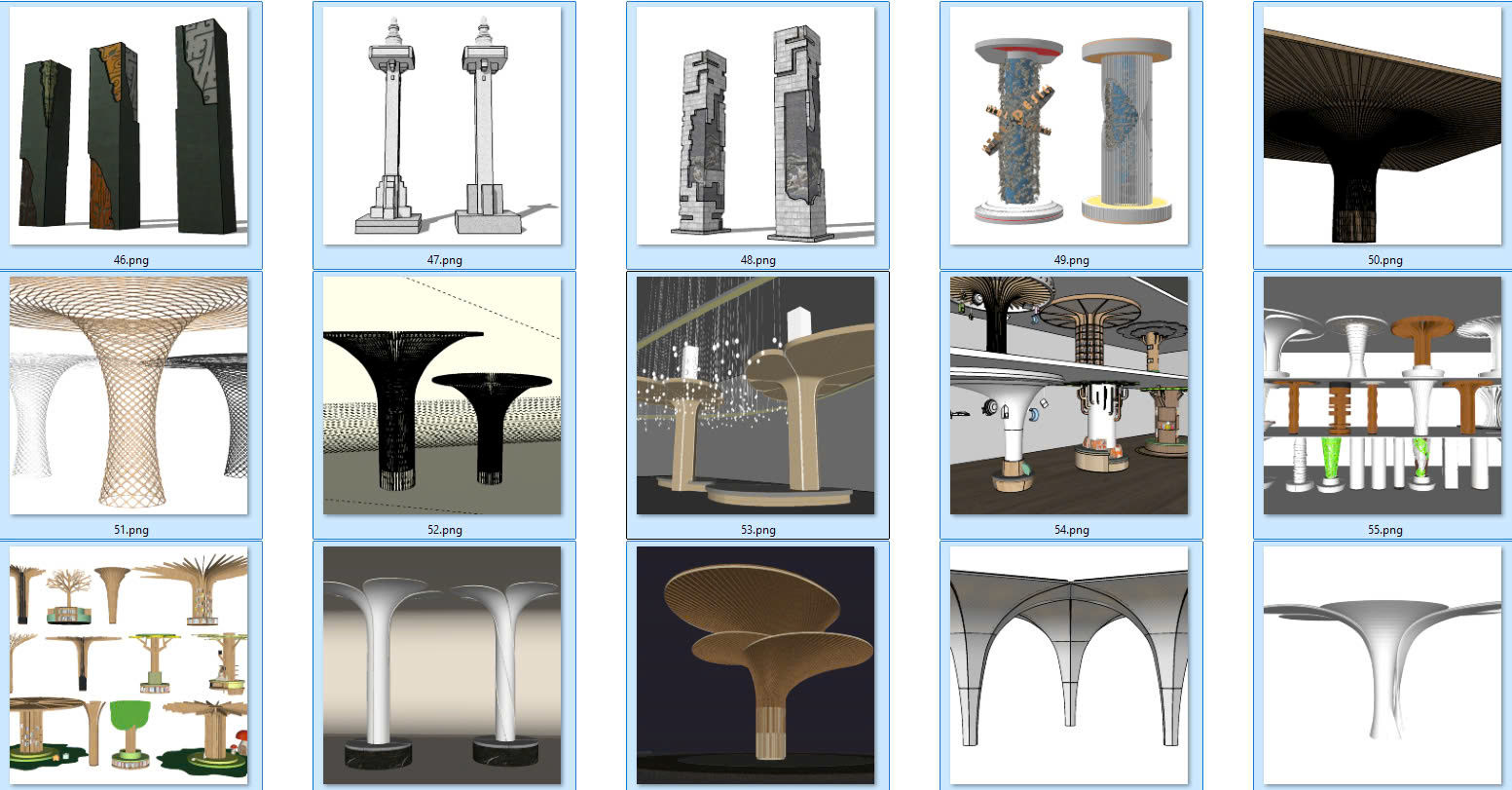The image size is (1512, 790).
Task: Click the 52.png black mushroom columns thumbnail
Action: [443, 395]
